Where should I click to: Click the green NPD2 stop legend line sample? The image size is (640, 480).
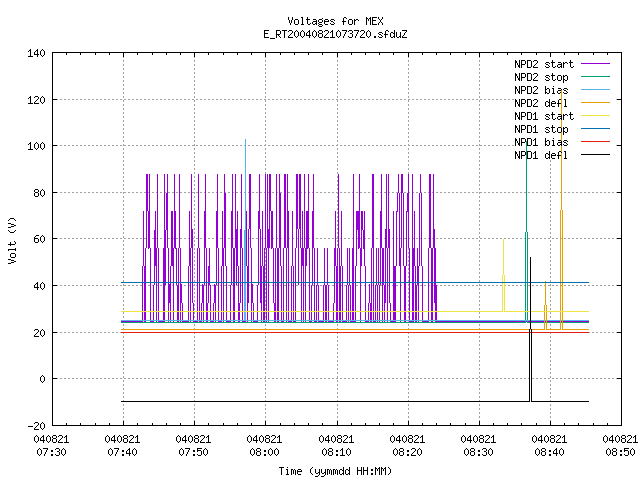595,77
